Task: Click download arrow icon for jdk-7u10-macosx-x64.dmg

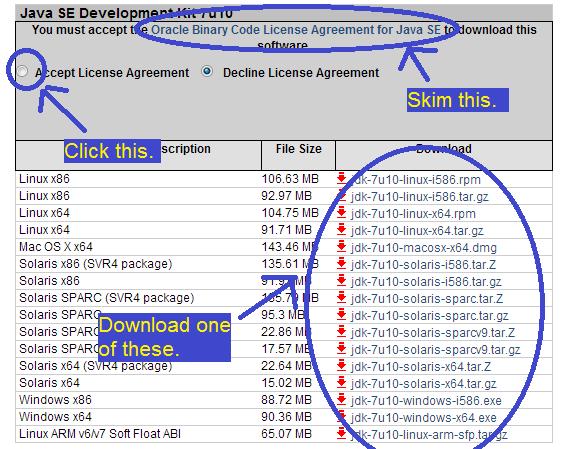Action: pos(341,247)
